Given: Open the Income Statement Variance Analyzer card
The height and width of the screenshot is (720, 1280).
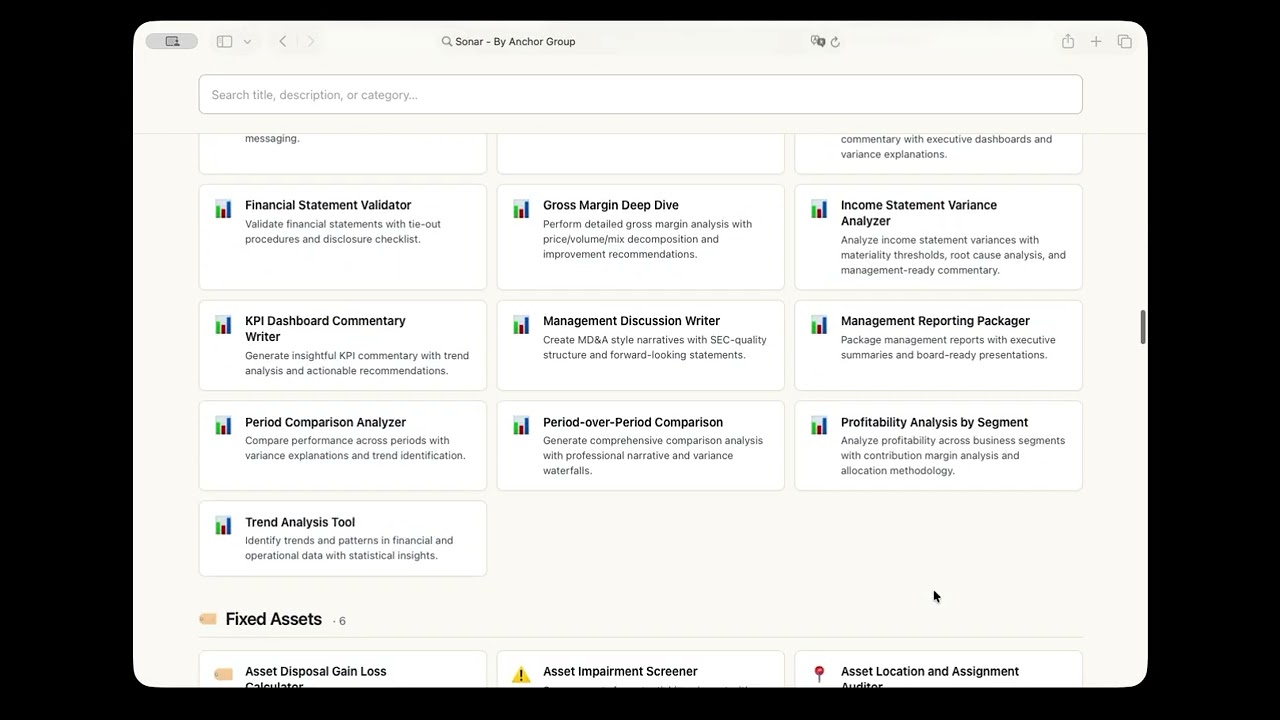Looking at the screenshot, I should click(x=938, y=237).
